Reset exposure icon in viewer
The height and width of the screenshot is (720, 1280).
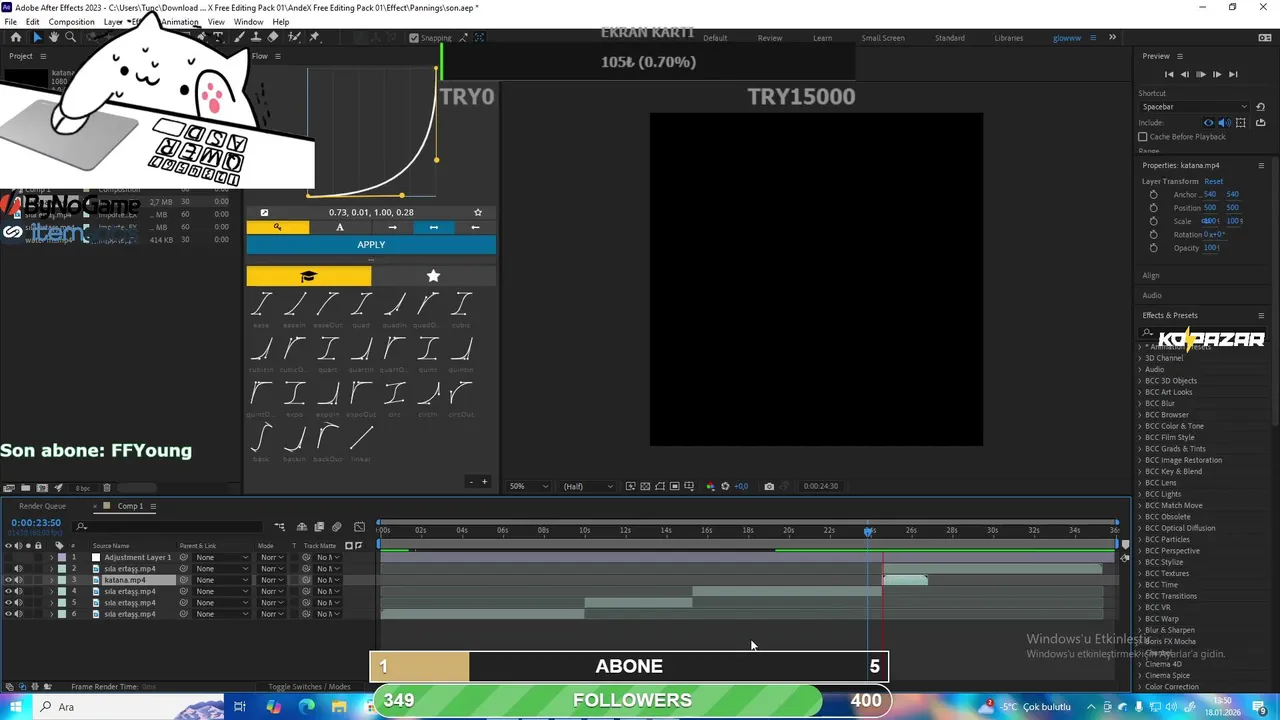point(725,486)
